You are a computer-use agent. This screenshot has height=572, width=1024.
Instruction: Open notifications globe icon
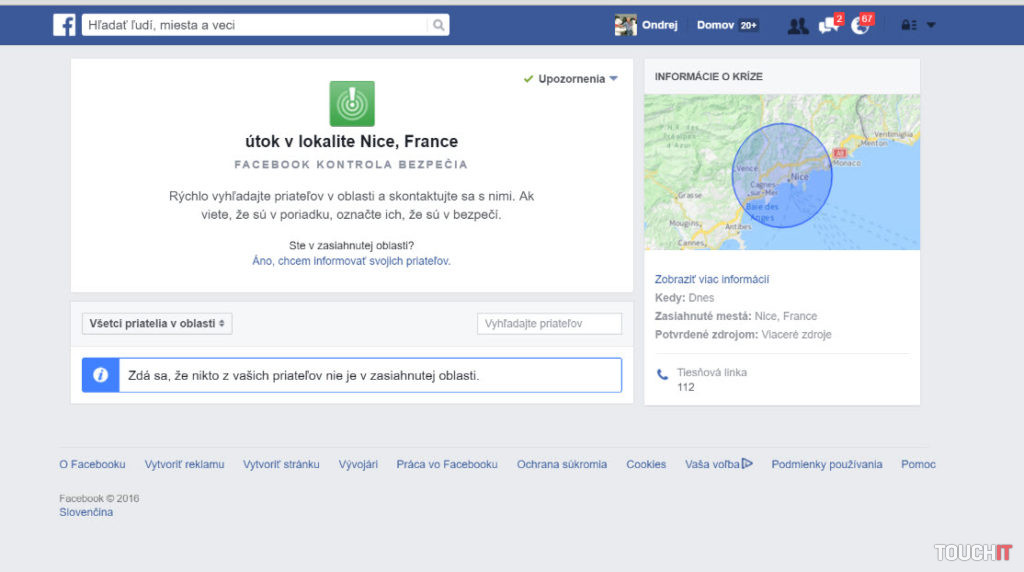[x=859, y=26]
